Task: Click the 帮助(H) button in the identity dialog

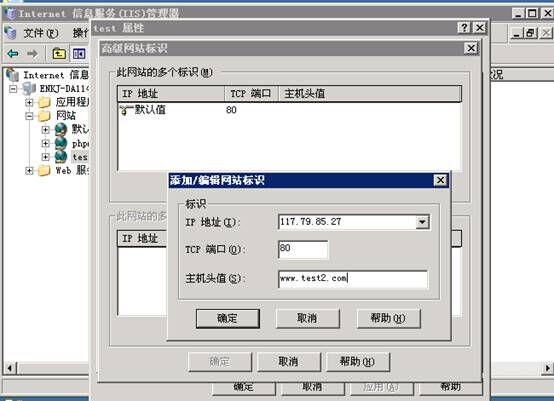Action: 389,318
